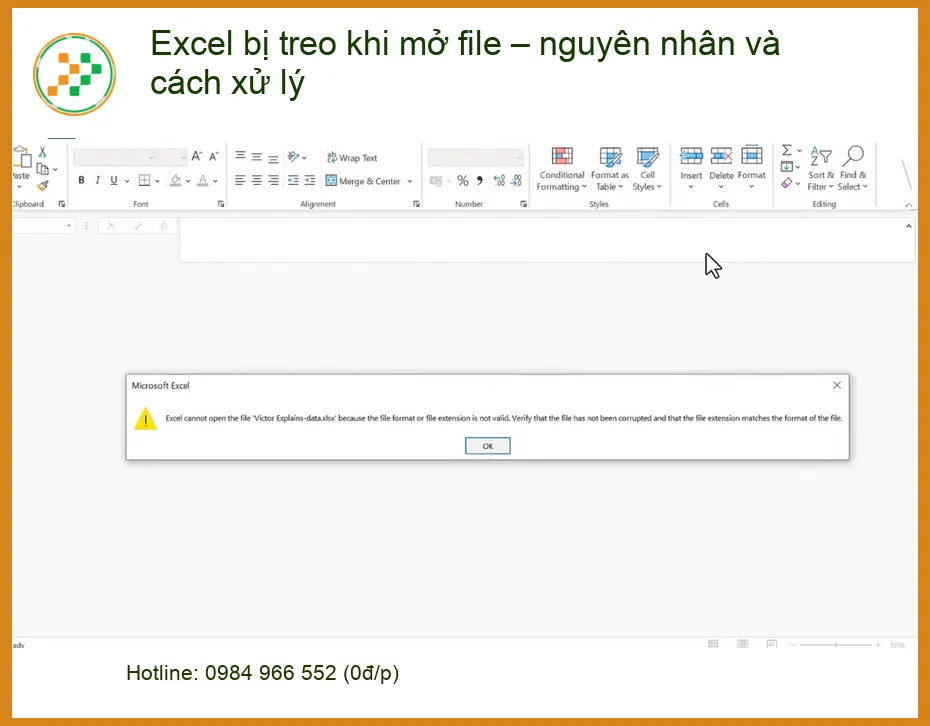Align text left
930x726 pixels.
pyautogui.click(x=240, y=180)
